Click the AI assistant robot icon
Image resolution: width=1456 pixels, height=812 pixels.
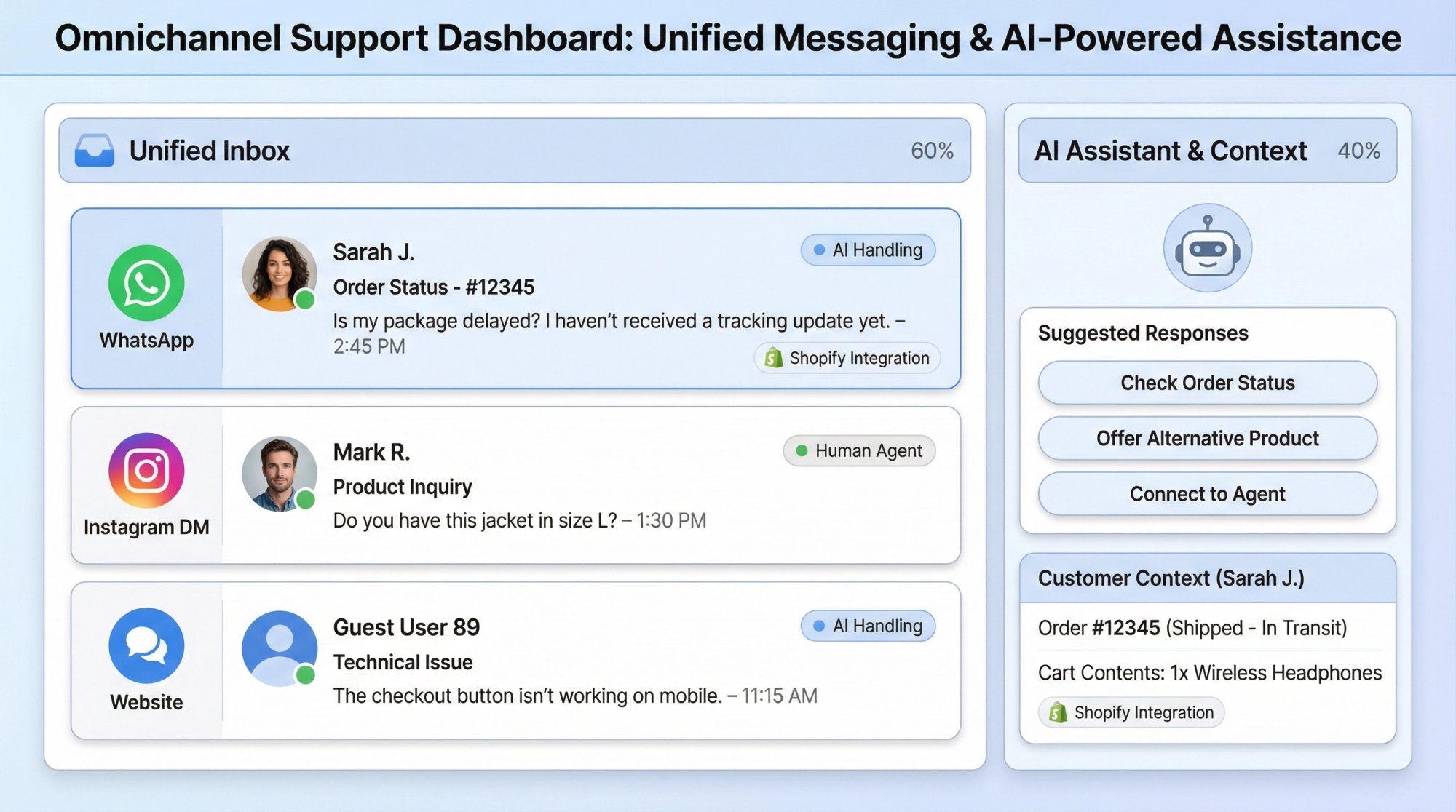pyautogui.click(x=1208, y=248)
